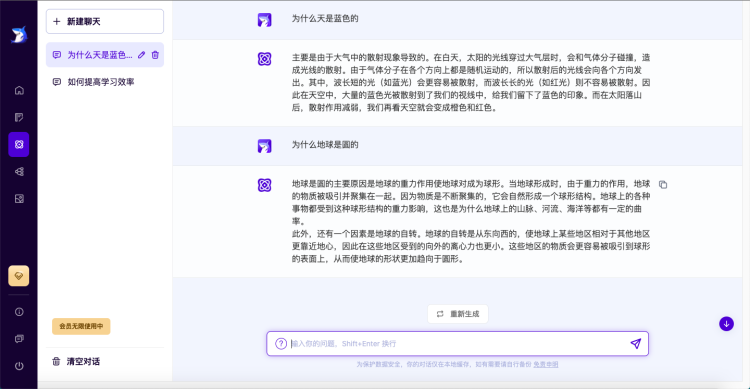Click the power logout icon
Screen dimensions: 750x389
pyautogui.click(x=19, y=366)
